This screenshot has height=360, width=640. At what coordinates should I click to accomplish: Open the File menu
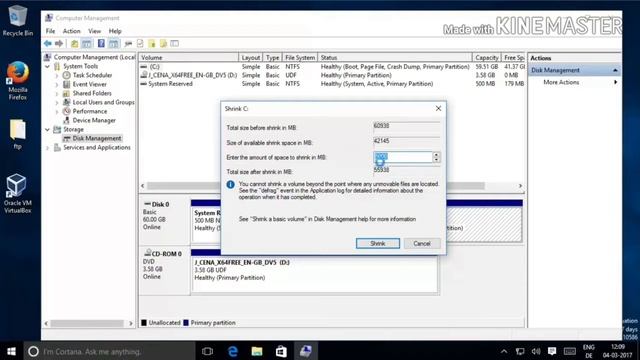(x=50, y=31)
